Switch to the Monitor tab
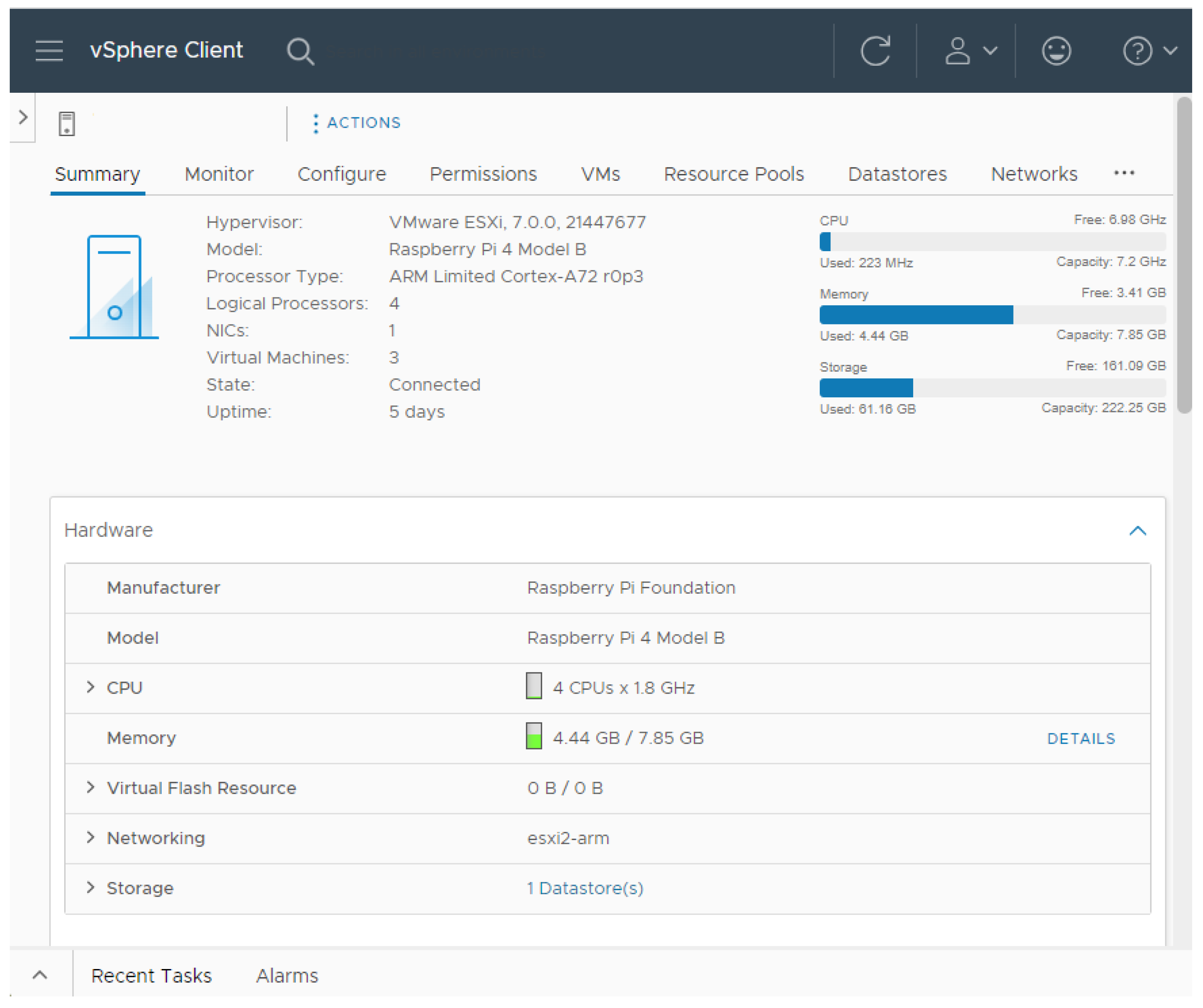Screen dimensions: 1203x1008 [219, 174]
